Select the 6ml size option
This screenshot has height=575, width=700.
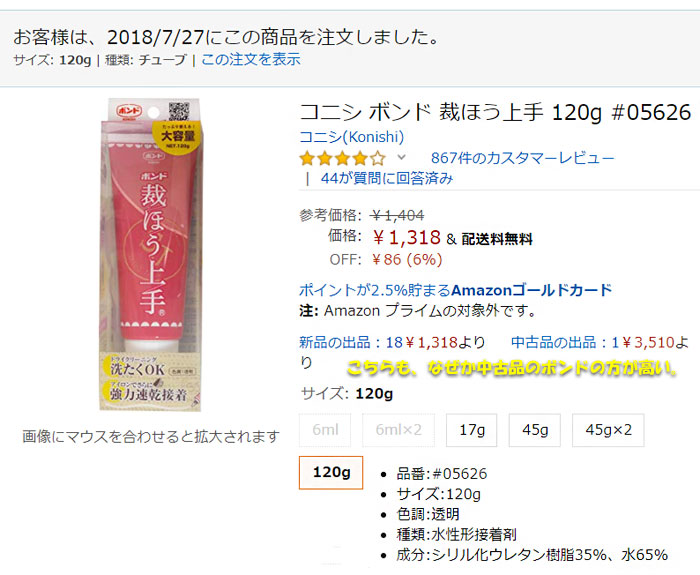coord(325,430)
